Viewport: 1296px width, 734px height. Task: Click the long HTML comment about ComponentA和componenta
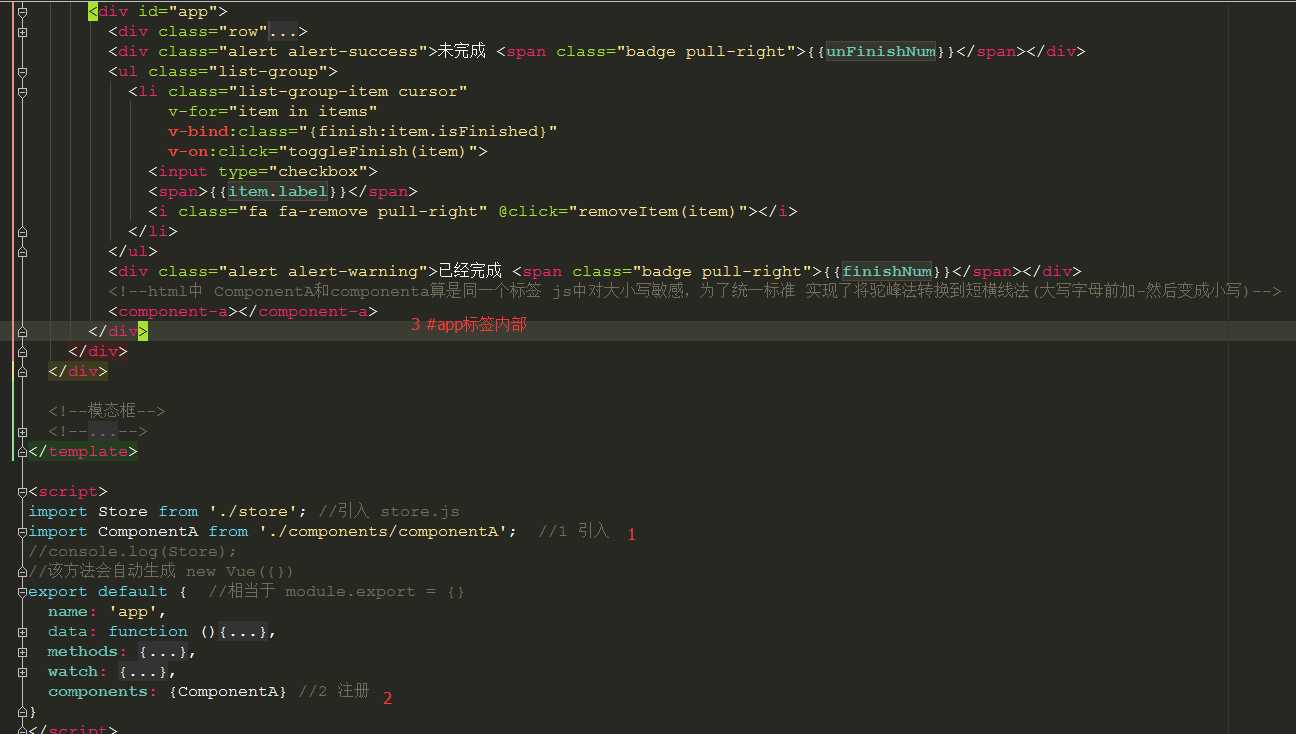pyautogui.click(x=695, y=292)
